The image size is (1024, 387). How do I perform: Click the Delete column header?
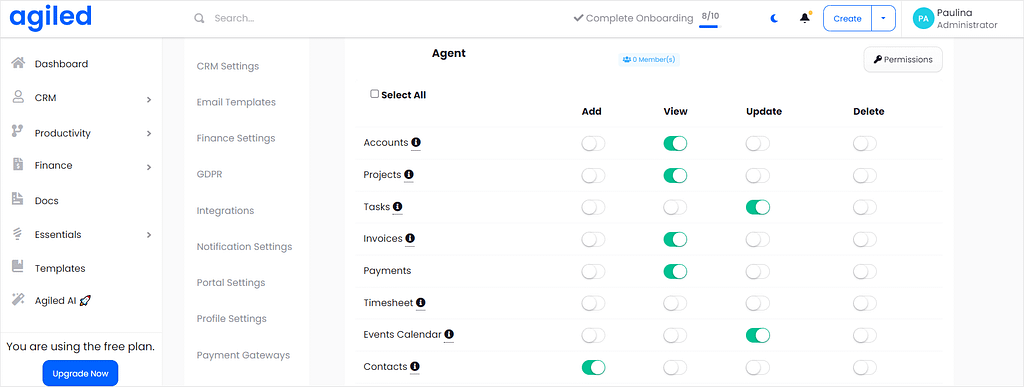[869, 112]
